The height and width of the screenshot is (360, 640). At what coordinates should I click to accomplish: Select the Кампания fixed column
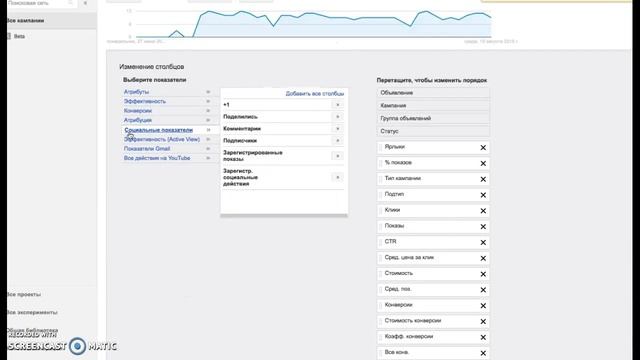click(x=433, y=105)
